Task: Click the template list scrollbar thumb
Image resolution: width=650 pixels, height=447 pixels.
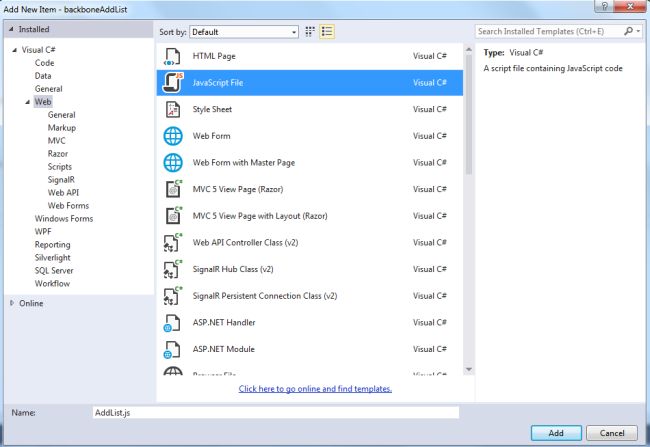Action: (469, 114)
